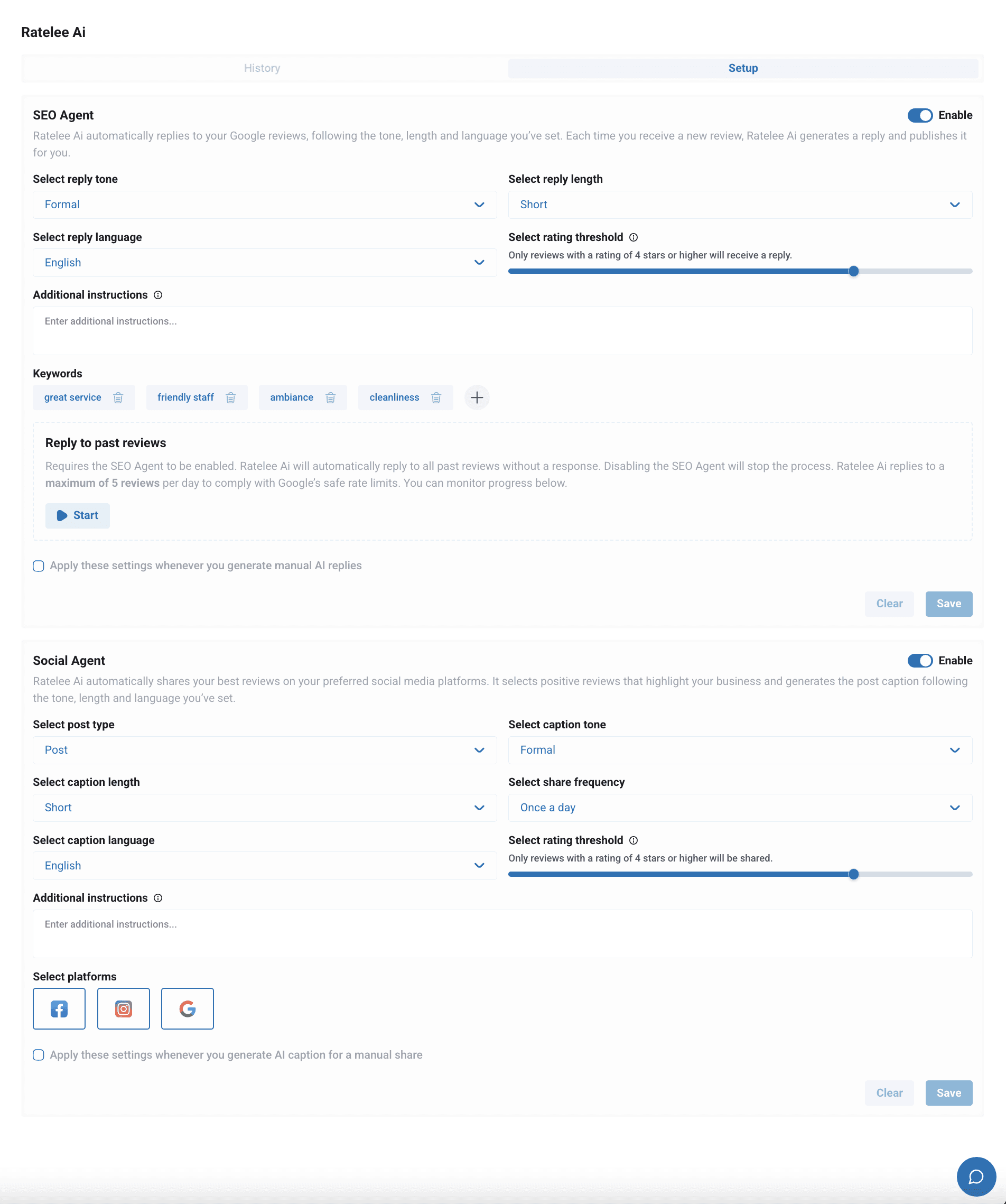Select Facebook as a sharing platform
Viewport: 1006px width, 1204px height.
coord(59,1009)
